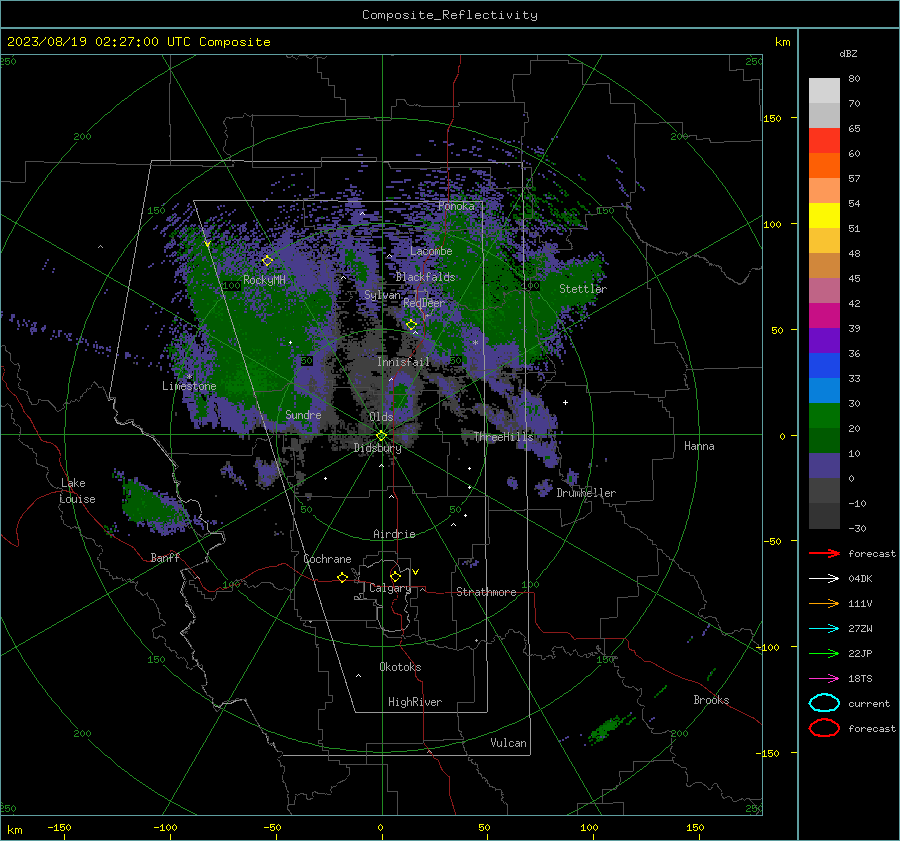Click the RockyMH label
Image resolution: width=900 pixels, height=841 pixels.
264,280
